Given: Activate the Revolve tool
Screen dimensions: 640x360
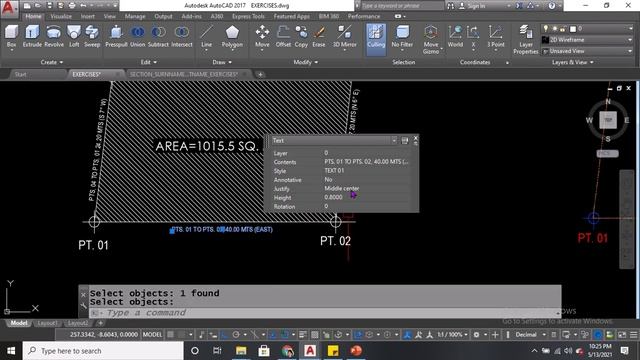Looking at the screenshot, I should coord(54,36).
